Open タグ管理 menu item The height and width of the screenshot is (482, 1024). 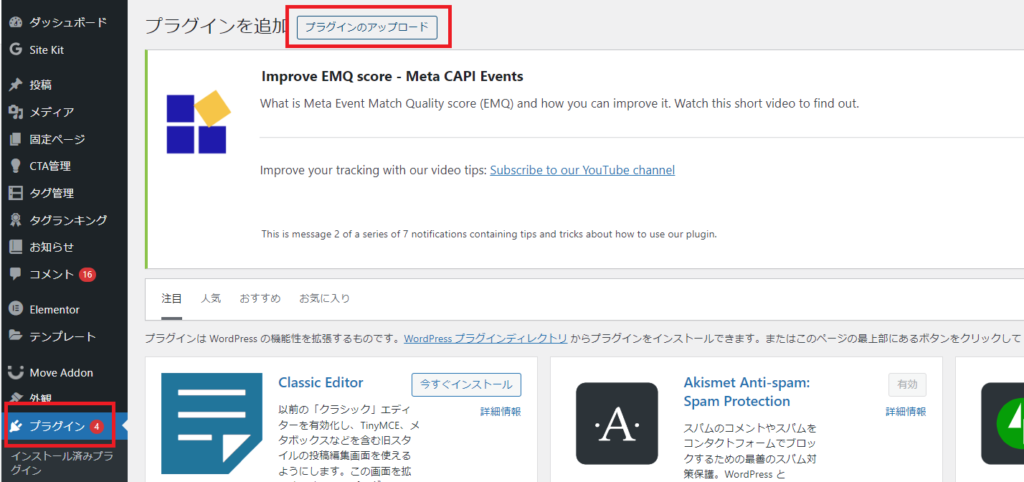tap(52, 193)
